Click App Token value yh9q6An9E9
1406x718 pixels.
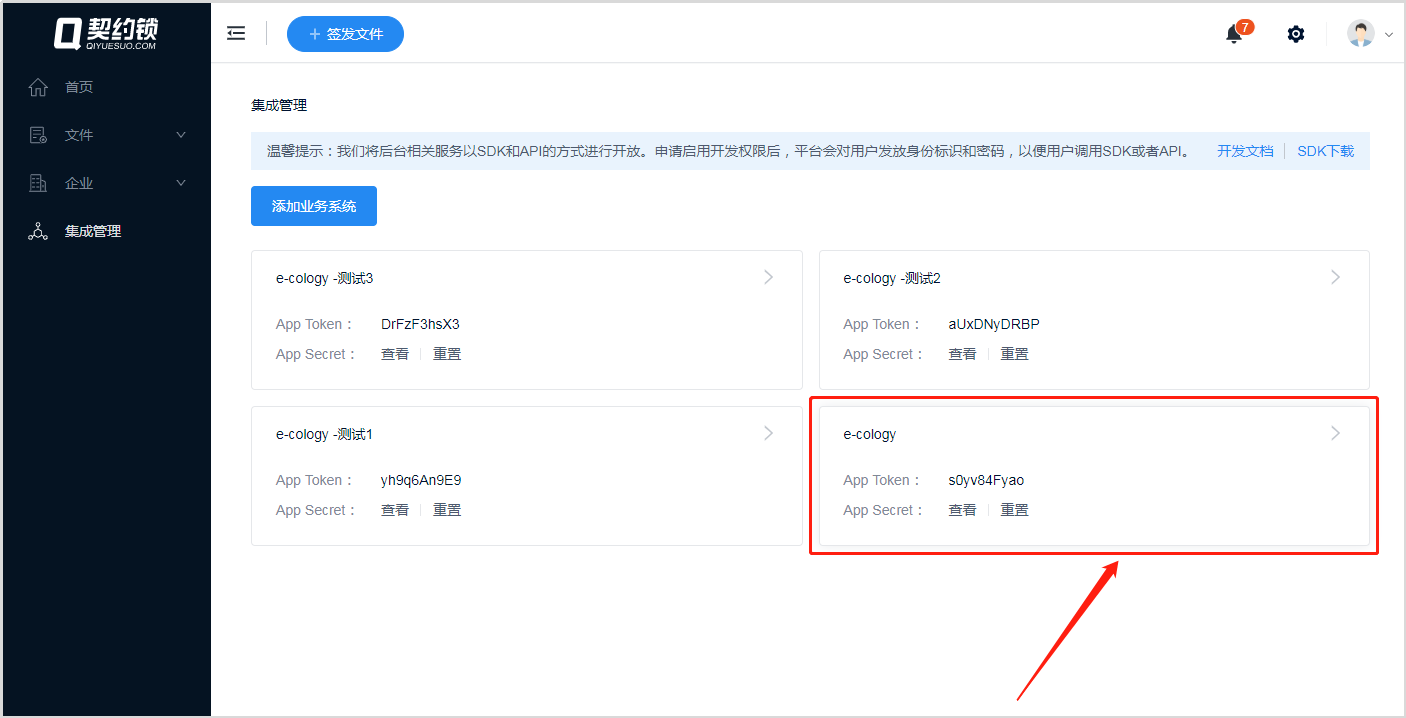click(x=421, y=480)
